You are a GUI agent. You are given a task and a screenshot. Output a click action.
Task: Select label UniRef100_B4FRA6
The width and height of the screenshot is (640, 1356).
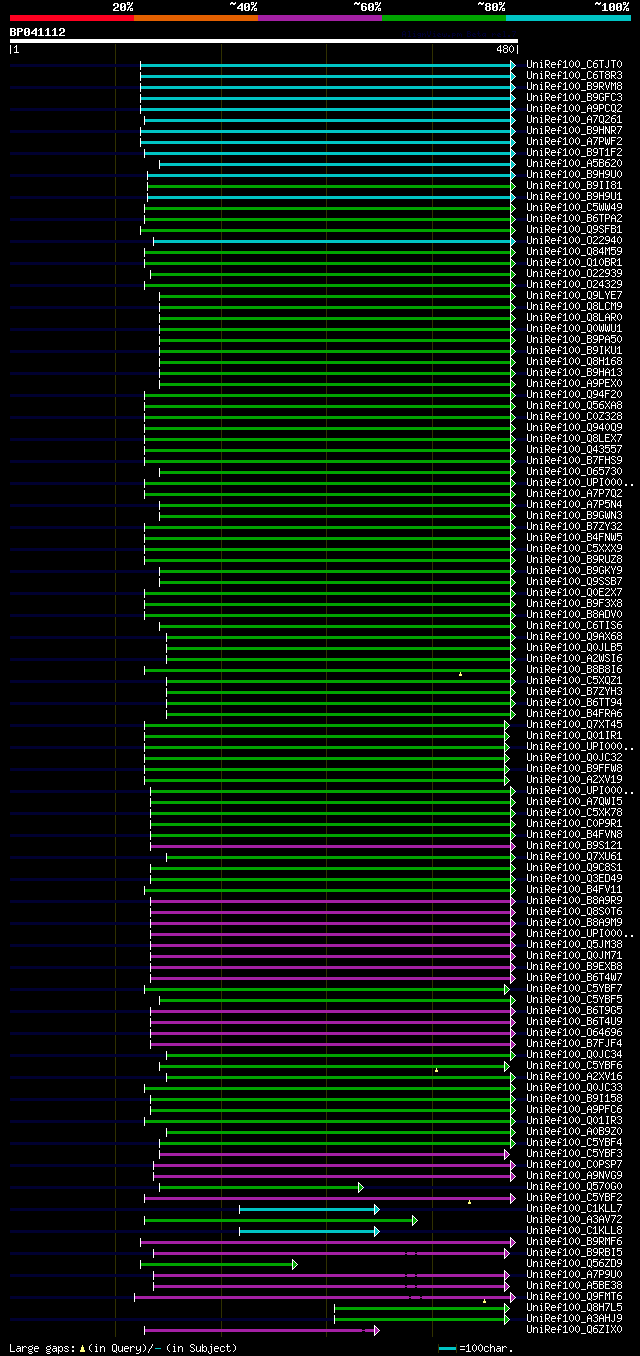click(x=574, y=713)
